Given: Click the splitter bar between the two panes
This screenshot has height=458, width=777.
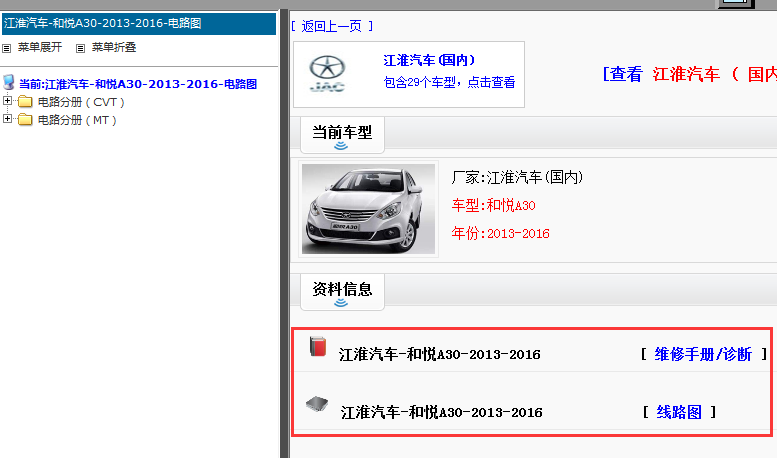Looking at the screenshot, I should click(x=284, y=233).
